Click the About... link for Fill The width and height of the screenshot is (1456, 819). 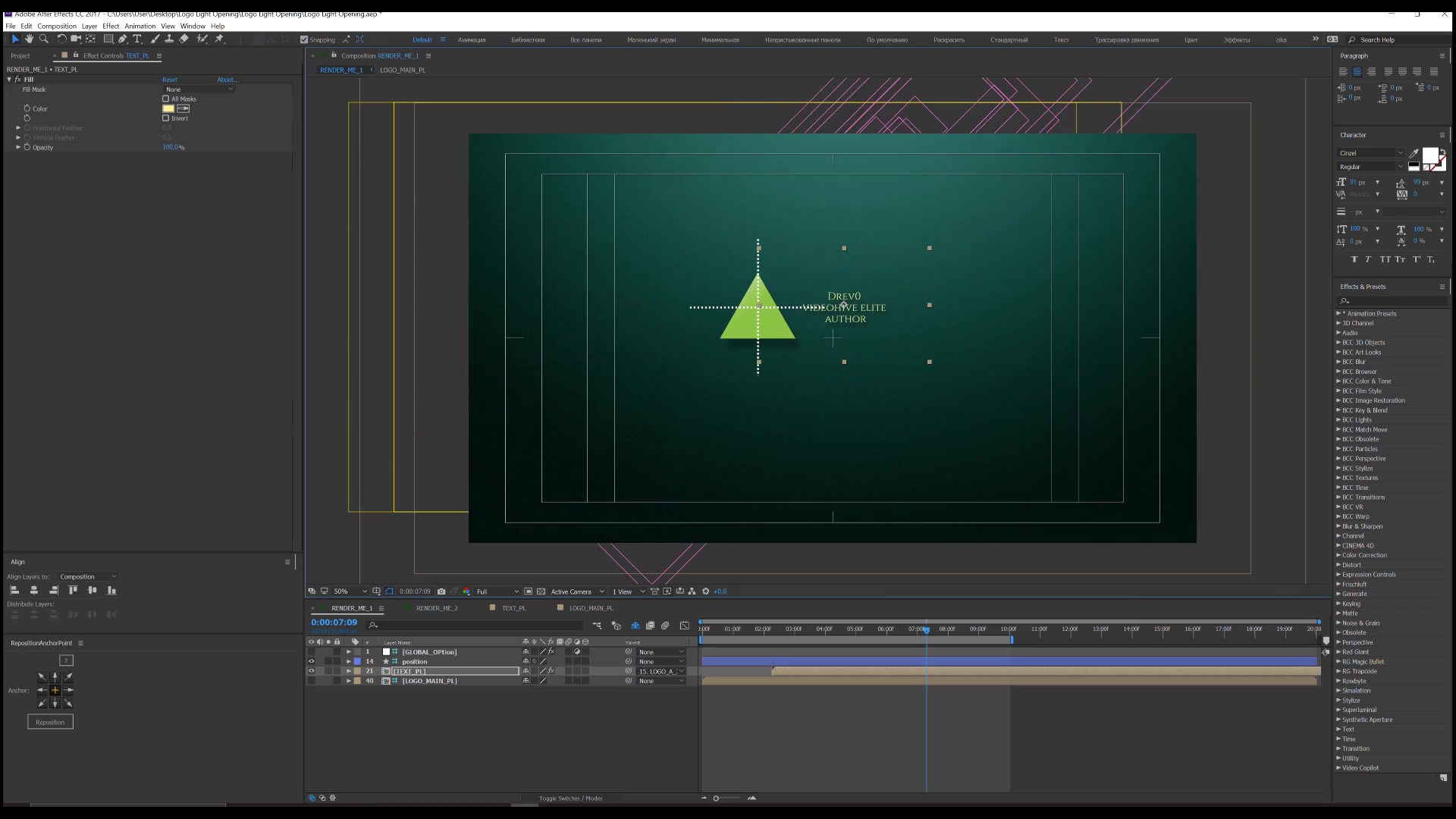point(227,80)
